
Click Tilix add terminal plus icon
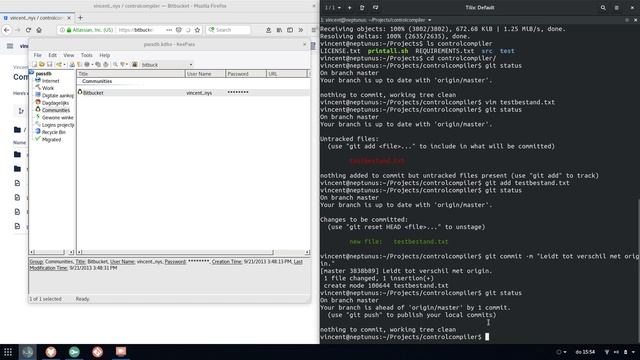tap(349, 7)
